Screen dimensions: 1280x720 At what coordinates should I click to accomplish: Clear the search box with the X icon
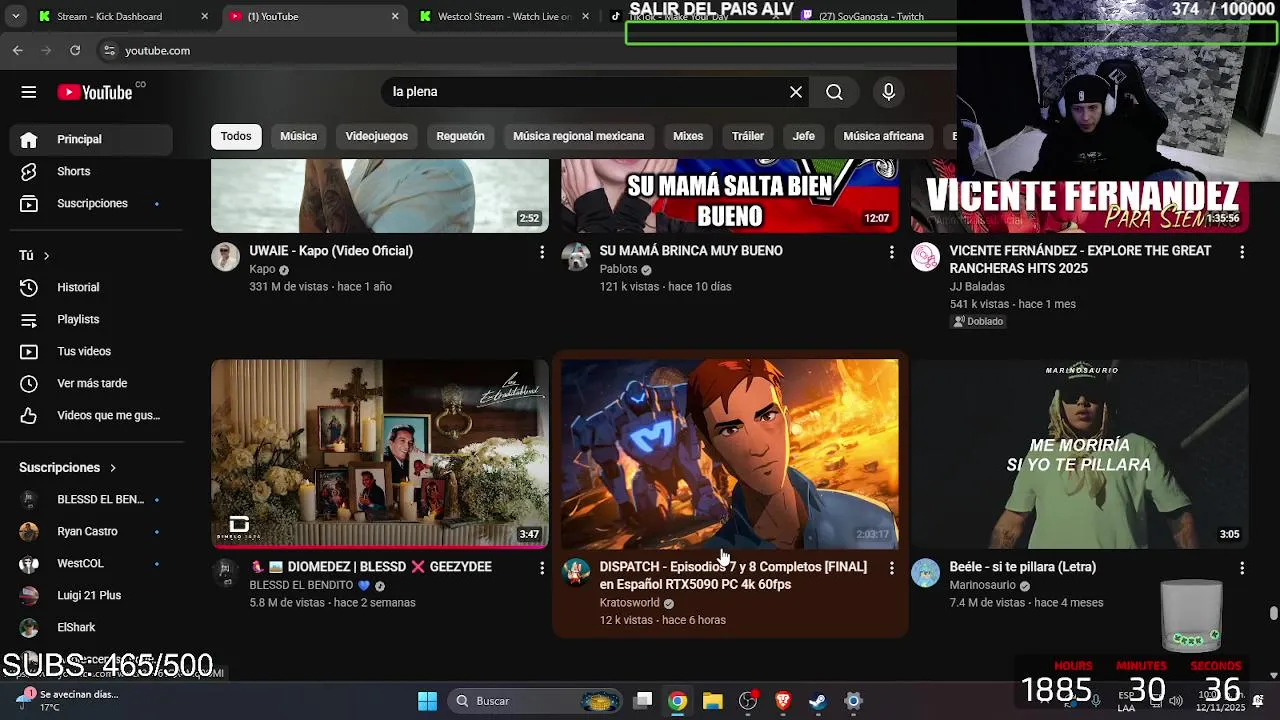(796, 92)
